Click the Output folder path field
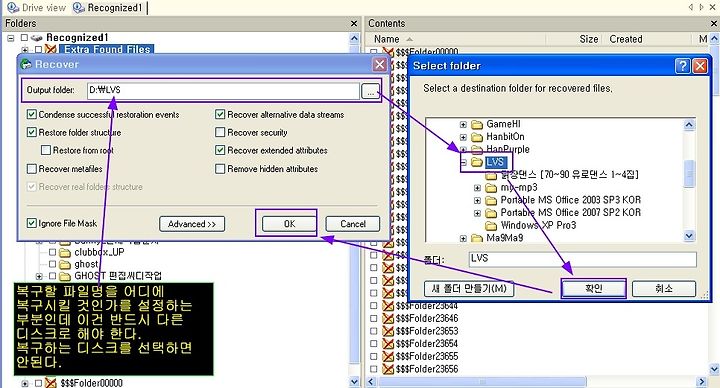 tap(223, 90)
